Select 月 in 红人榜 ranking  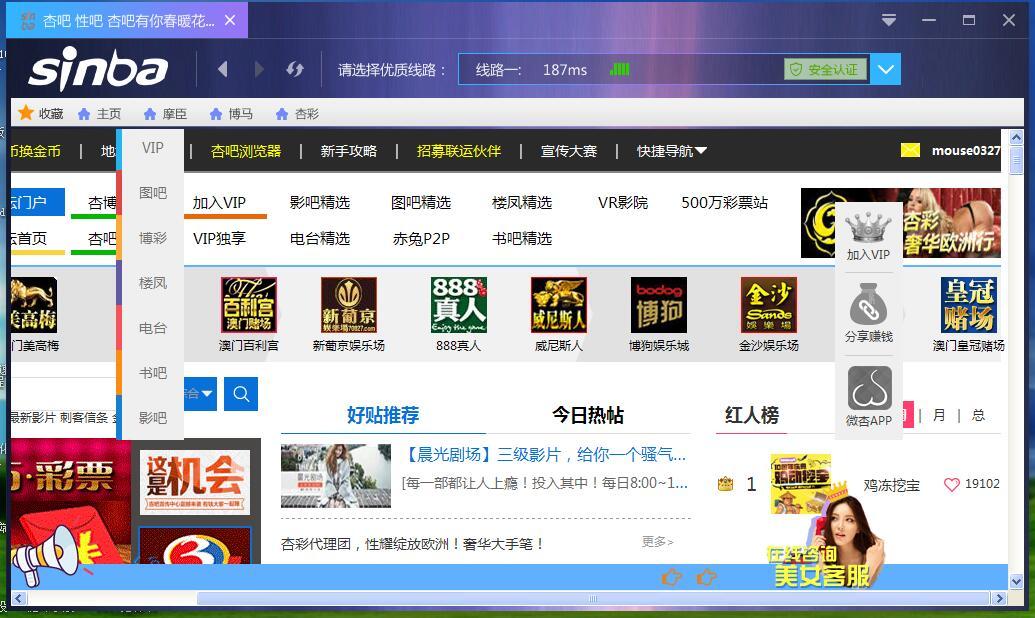939,415
